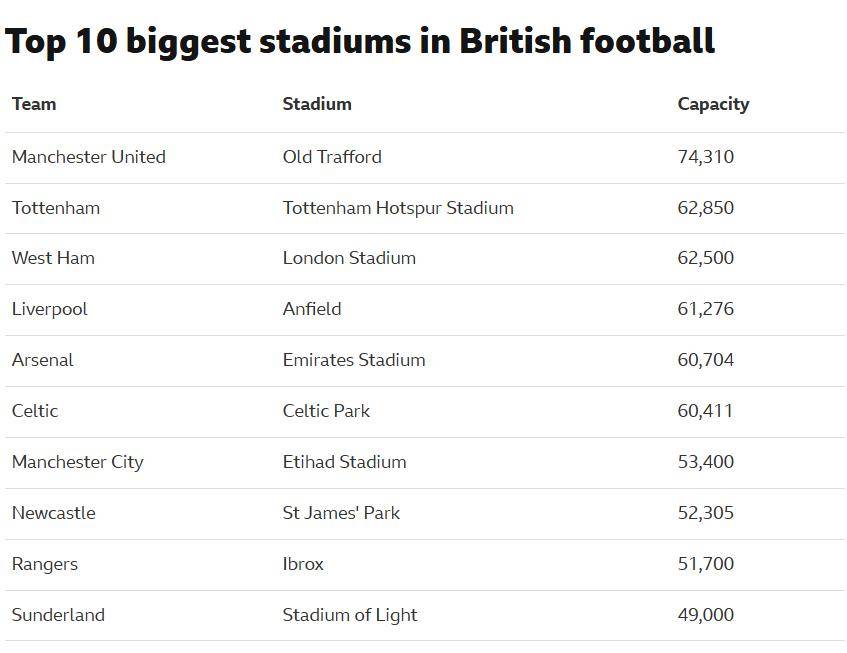Click the Old Trafford stadium cell
The height and width of the screenshot is (653, 847).
[332, 157]
